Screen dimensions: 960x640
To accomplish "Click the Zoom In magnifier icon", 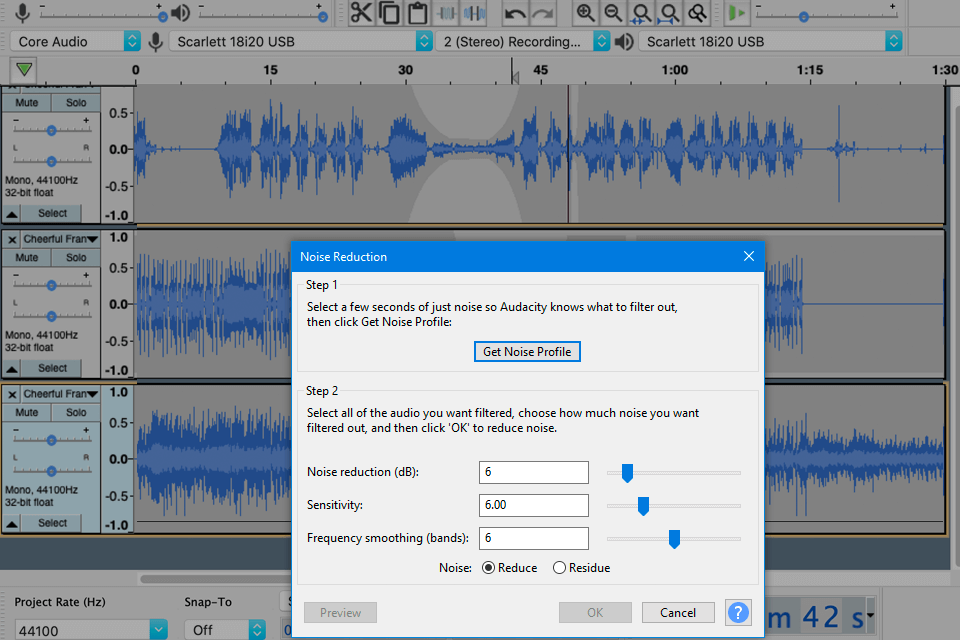I will pos(586,12).
